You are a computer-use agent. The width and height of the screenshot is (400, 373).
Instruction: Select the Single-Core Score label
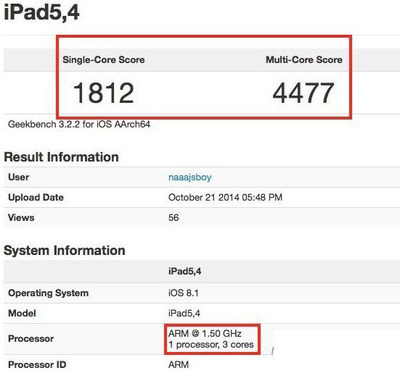pos(104,60)
